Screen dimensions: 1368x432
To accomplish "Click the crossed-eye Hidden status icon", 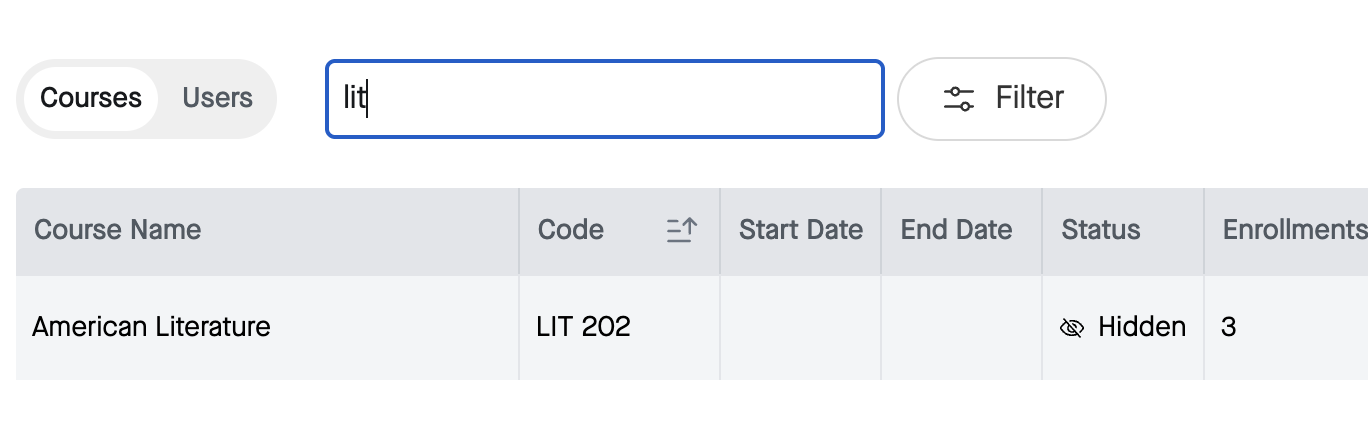I will (x=1072, y=327).
